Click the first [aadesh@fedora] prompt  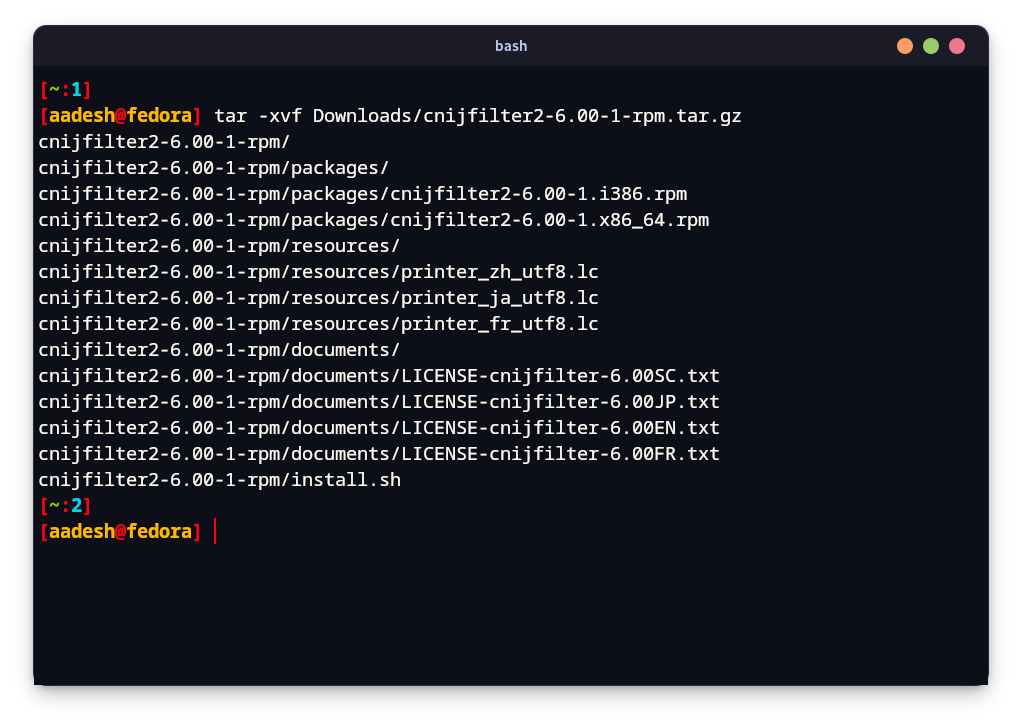pyautogui.click(x=120, y=116)
